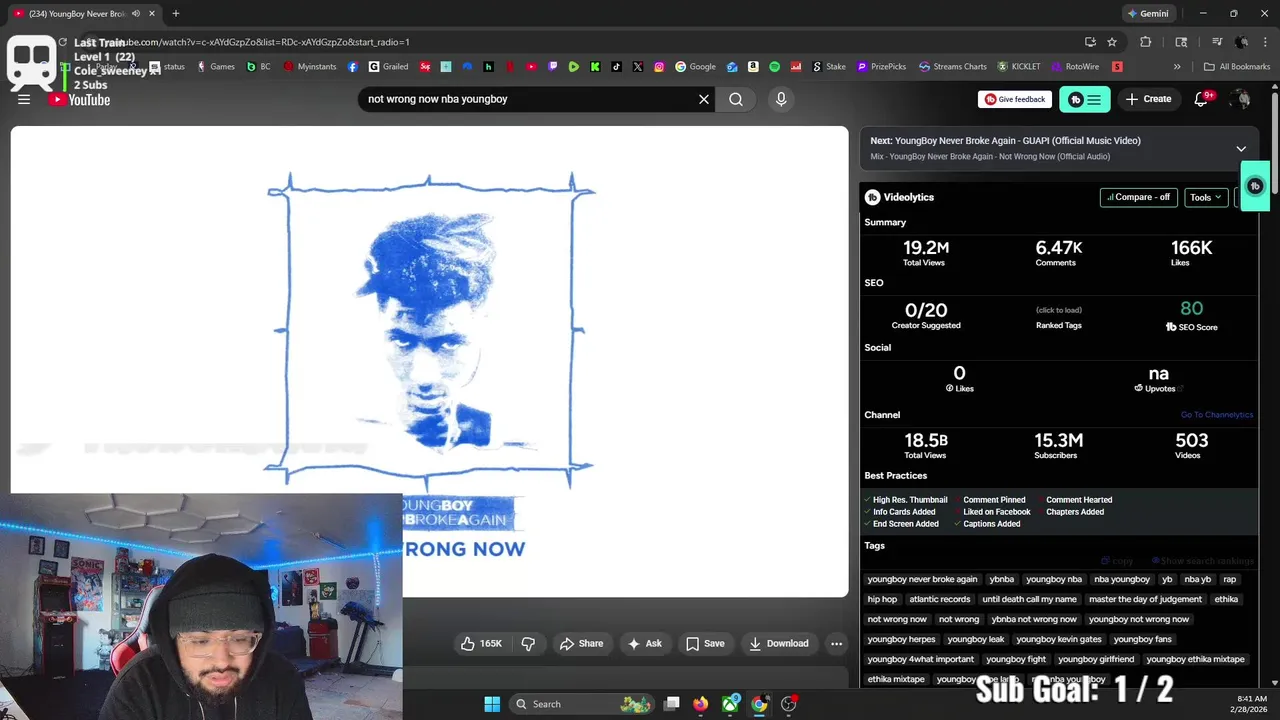Click the 'hip hop' tag
Image resolution: width=1280 pixels, height=720 pixels.
(x=882, y=599)
